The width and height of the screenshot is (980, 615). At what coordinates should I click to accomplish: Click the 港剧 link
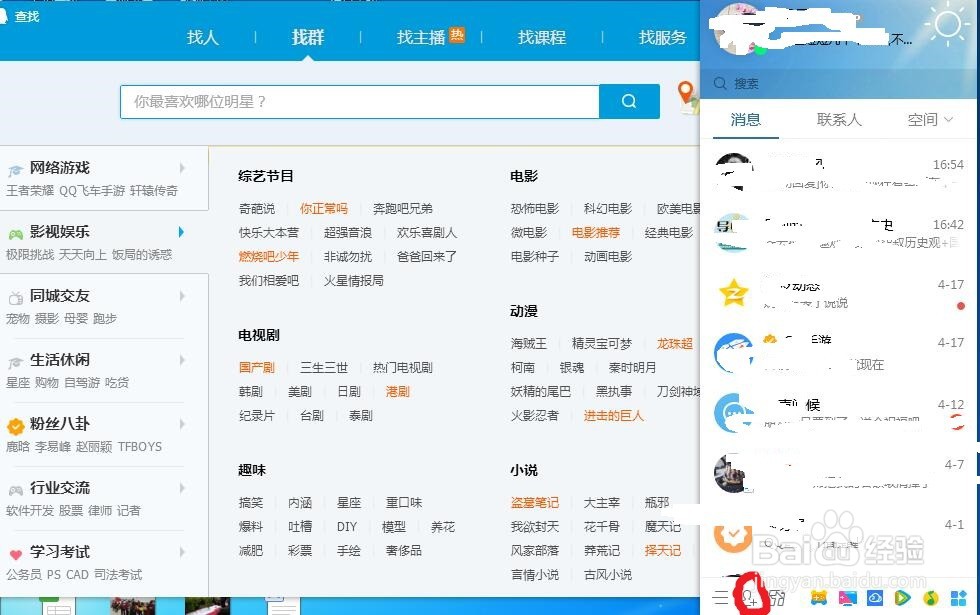point(398,392)
